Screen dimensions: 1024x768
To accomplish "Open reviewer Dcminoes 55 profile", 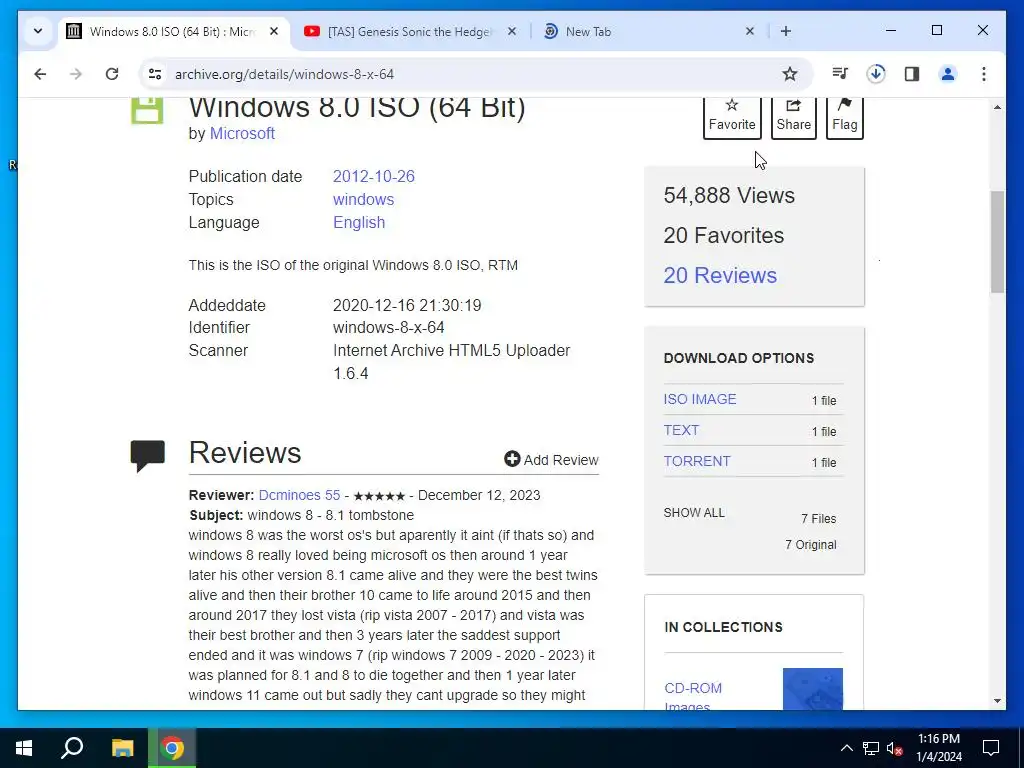I will (299, 495).
